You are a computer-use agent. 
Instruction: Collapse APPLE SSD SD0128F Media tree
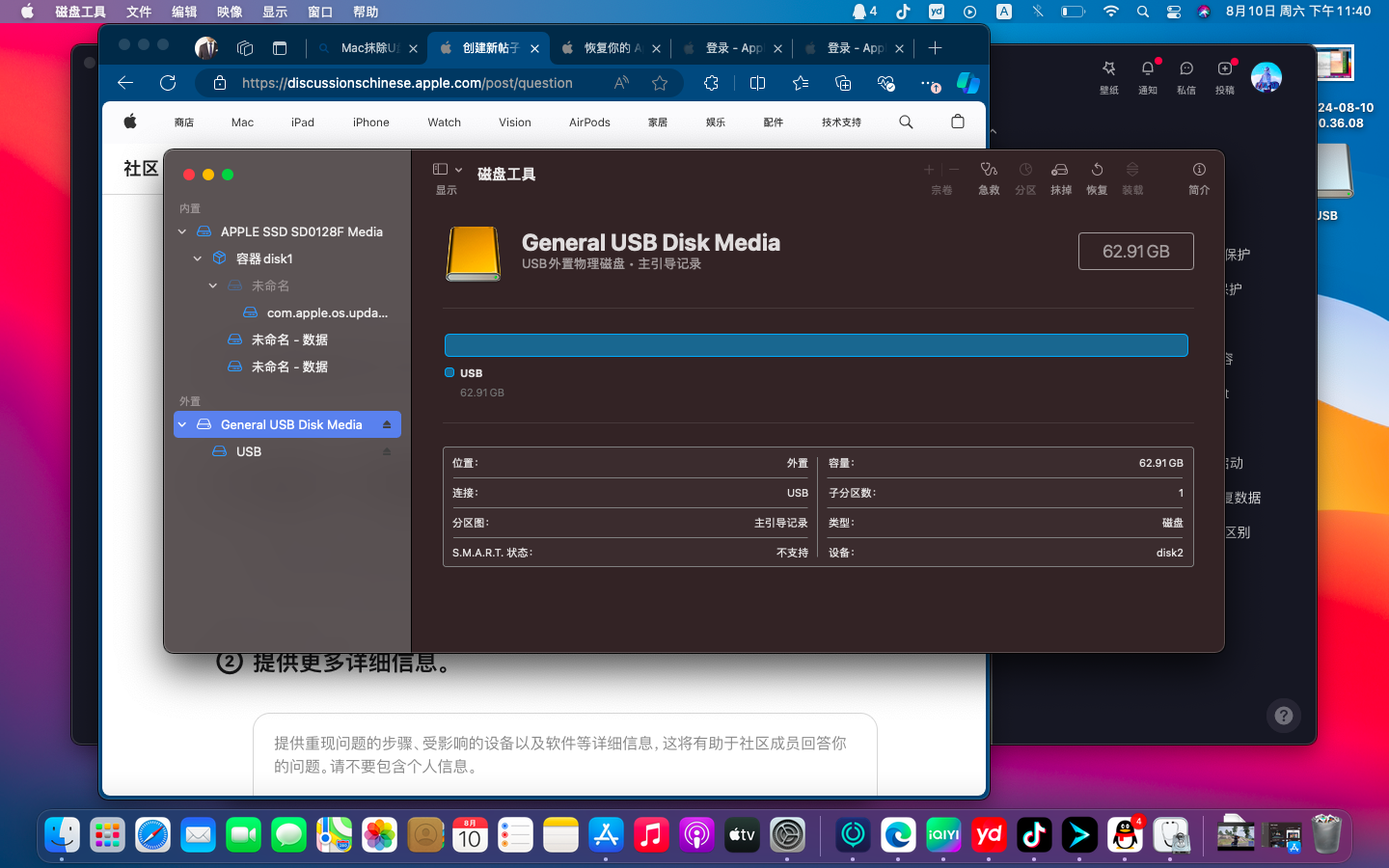coord(182,231)
